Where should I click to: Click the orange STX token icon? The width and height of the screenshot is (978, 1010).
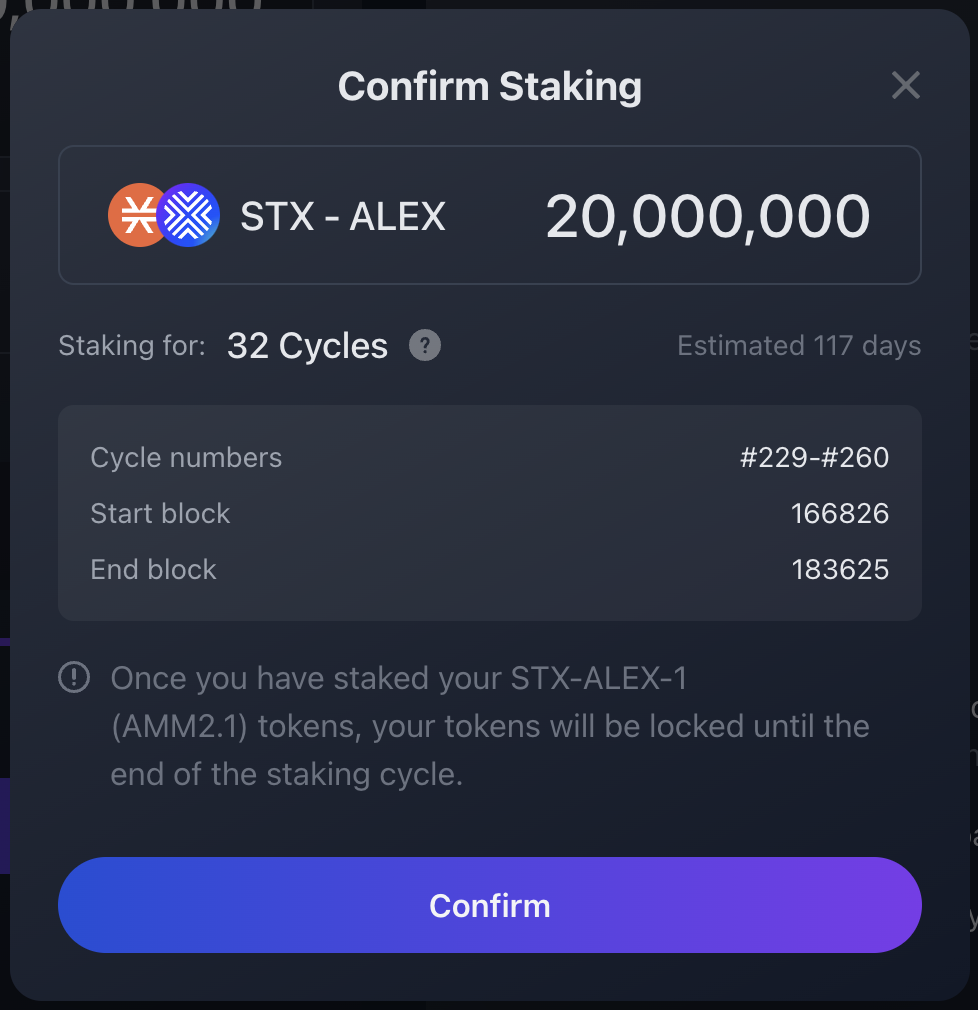pyautogui.click(x=135, y=214)
